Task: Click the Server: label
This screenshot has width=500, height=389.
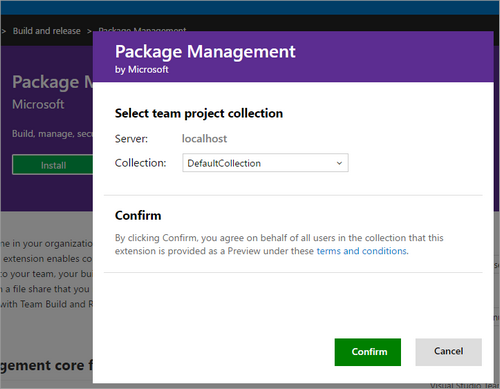Action: pos(131,138)
